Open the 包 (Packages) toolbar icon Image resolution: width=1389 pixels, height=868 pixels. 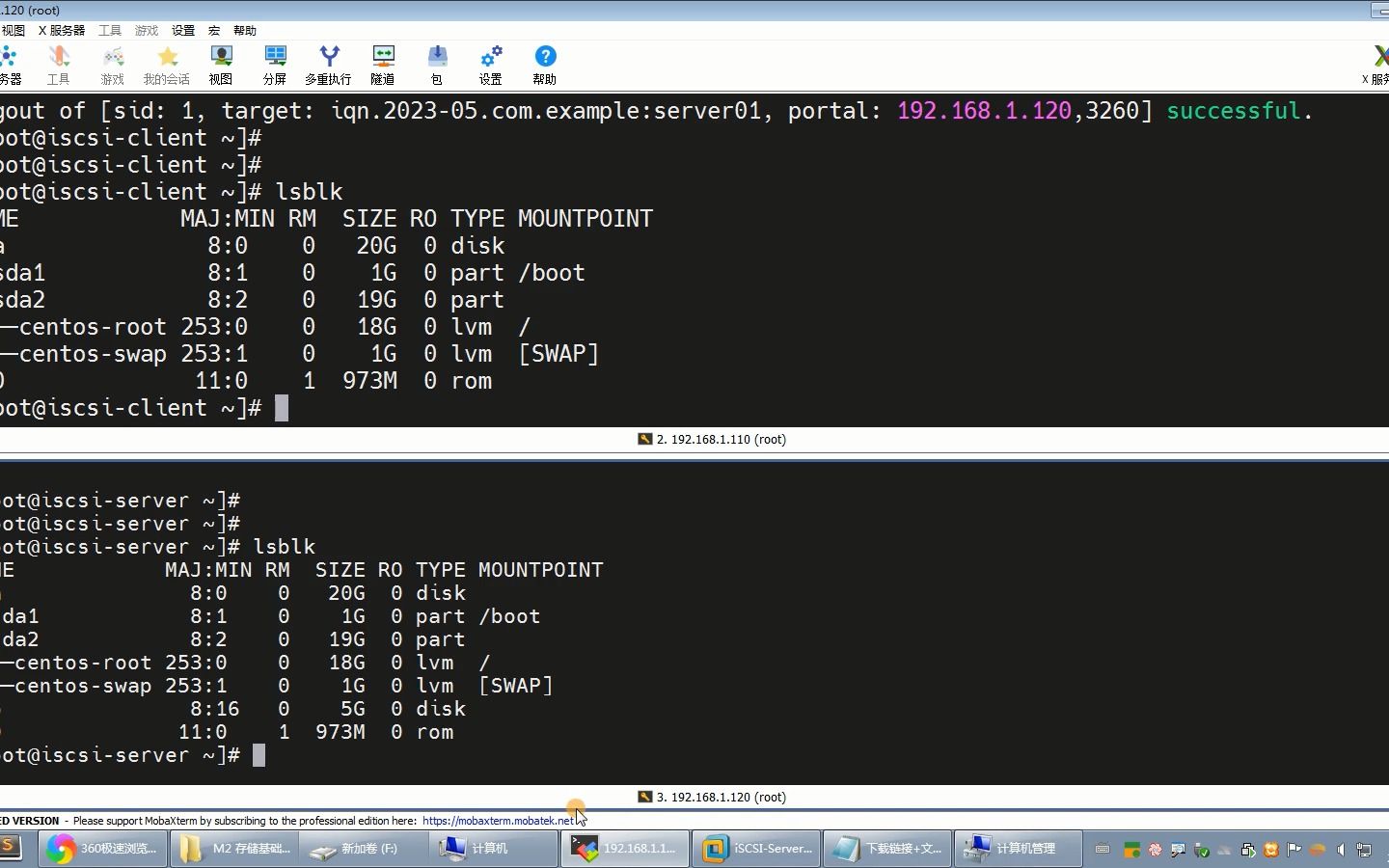click(437, 65)
